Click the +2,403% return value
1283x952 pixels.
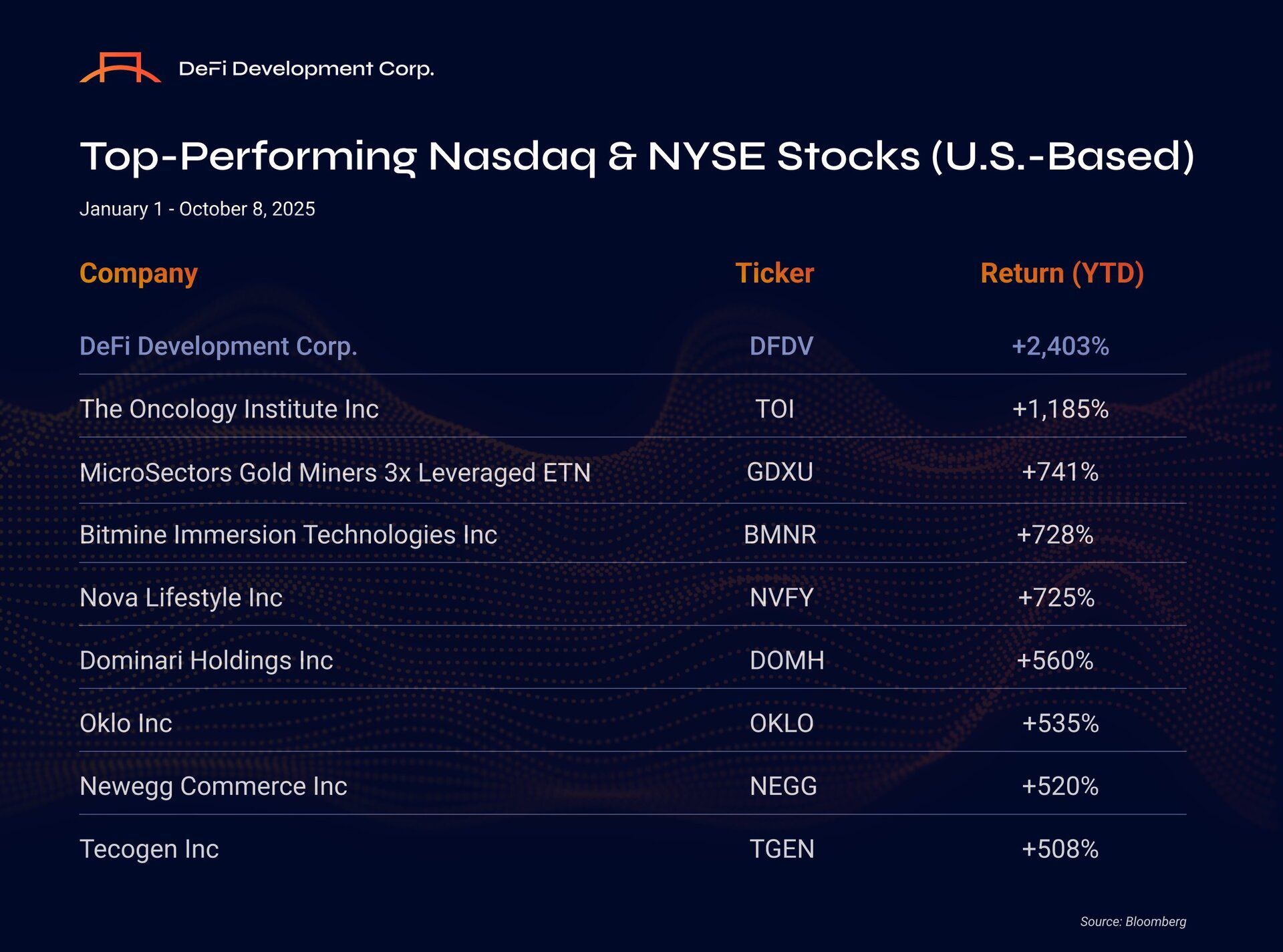1060,346
